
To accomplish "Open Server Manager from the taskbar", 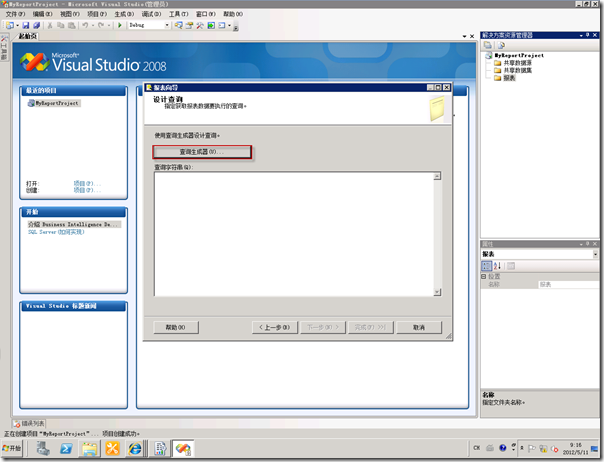I will coord(43,449).
